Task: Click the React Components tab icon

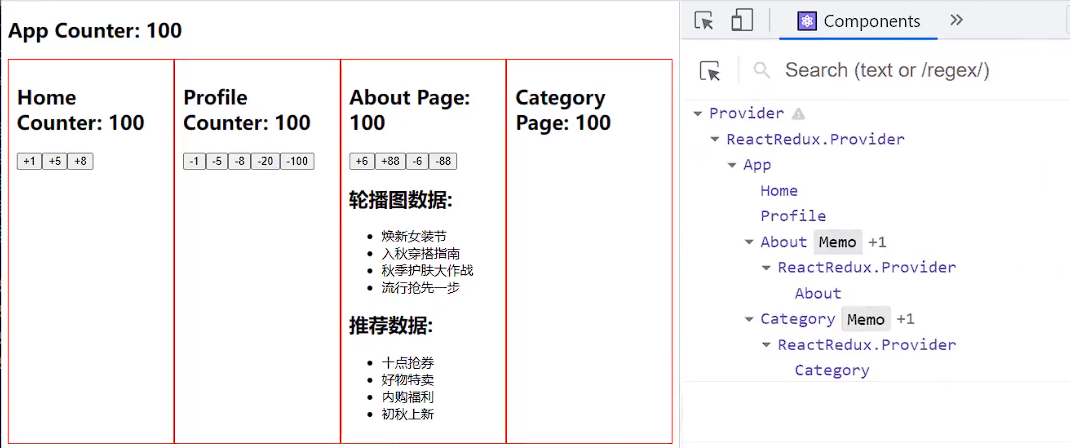Action: pos(807,21)
